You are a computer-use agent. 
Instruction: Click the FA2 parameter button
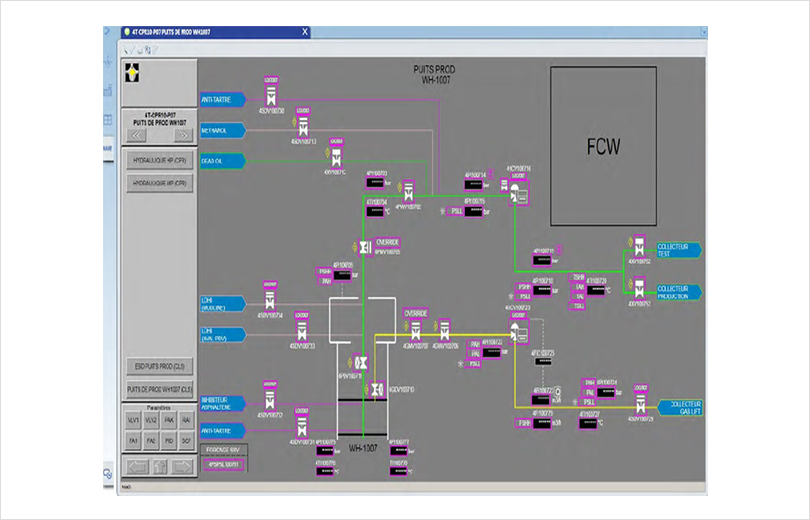pyautogui.click(x=151, y=441)
